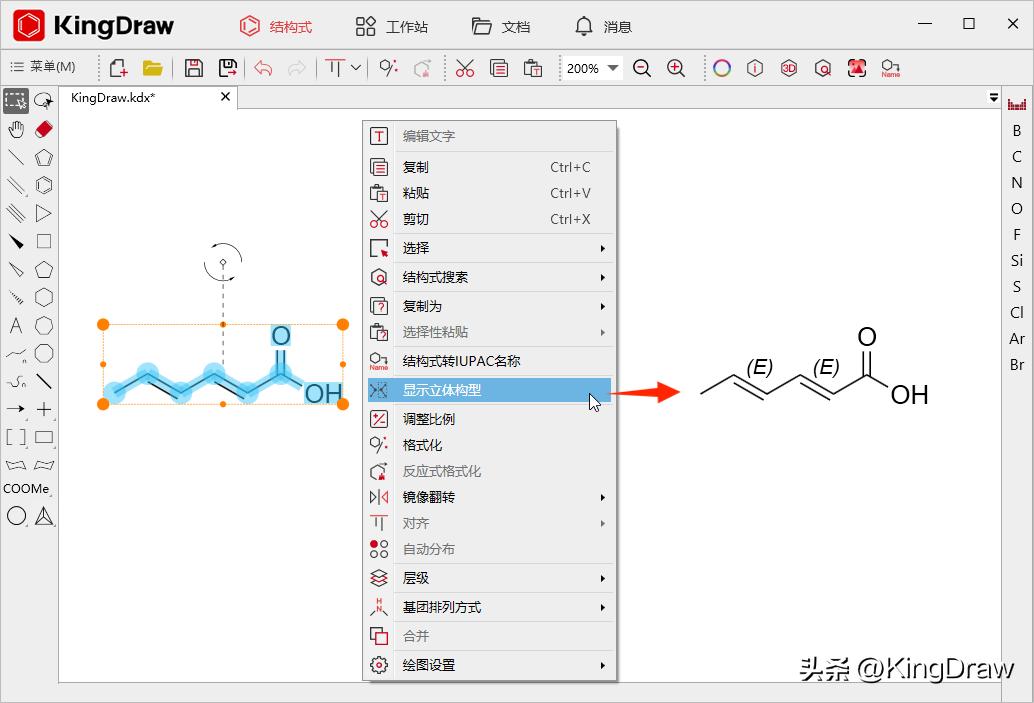Open the color wheel picker in the toolbar
This screenshot has height=703, width=1034.
(722, 68)
